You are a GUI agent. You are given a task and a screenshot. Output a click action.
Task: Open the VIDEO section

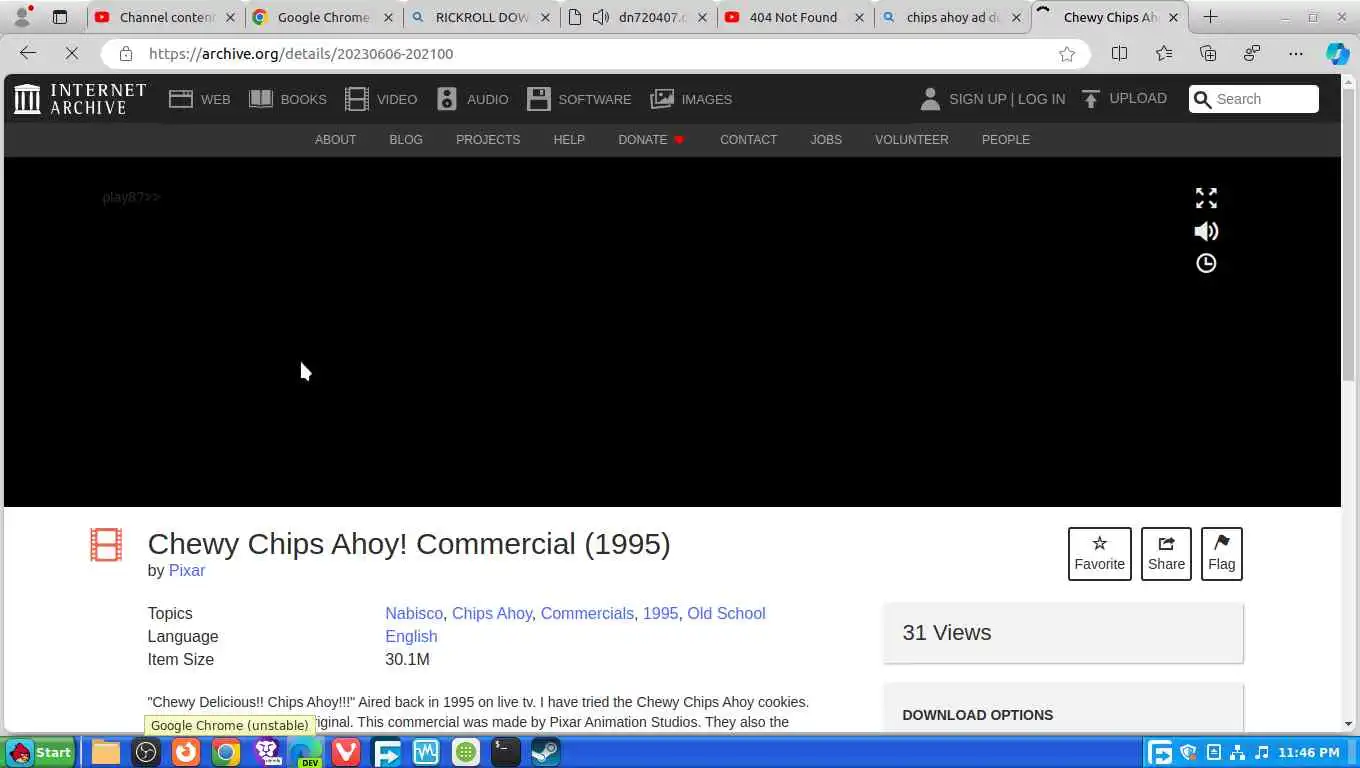(x=381, y=99)
